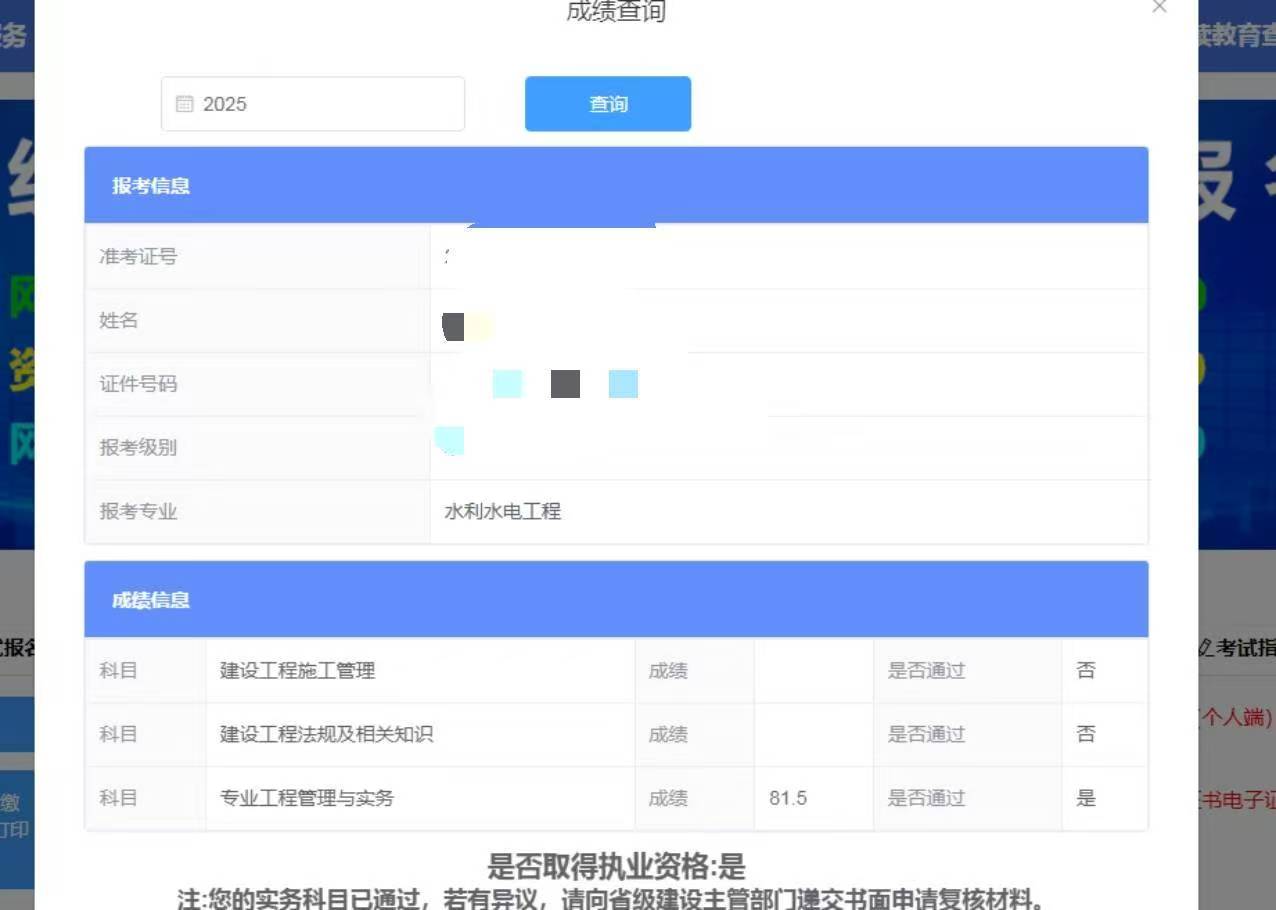
Task: Click the 准考证号 label cell
Action: click(258, 257)
